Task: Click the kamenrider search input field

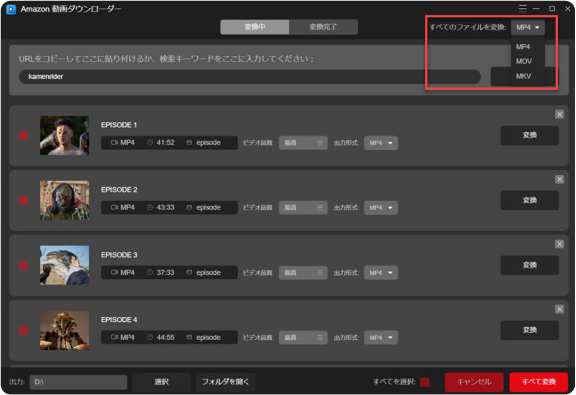Action: 250,76
